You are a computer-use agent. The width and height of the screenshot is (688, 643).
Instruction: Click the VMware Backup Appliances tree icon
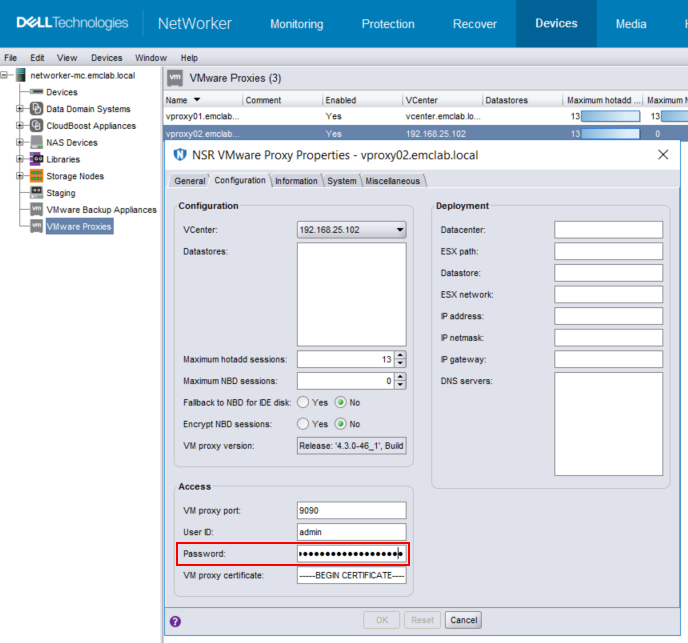click(x=36, y=210)
